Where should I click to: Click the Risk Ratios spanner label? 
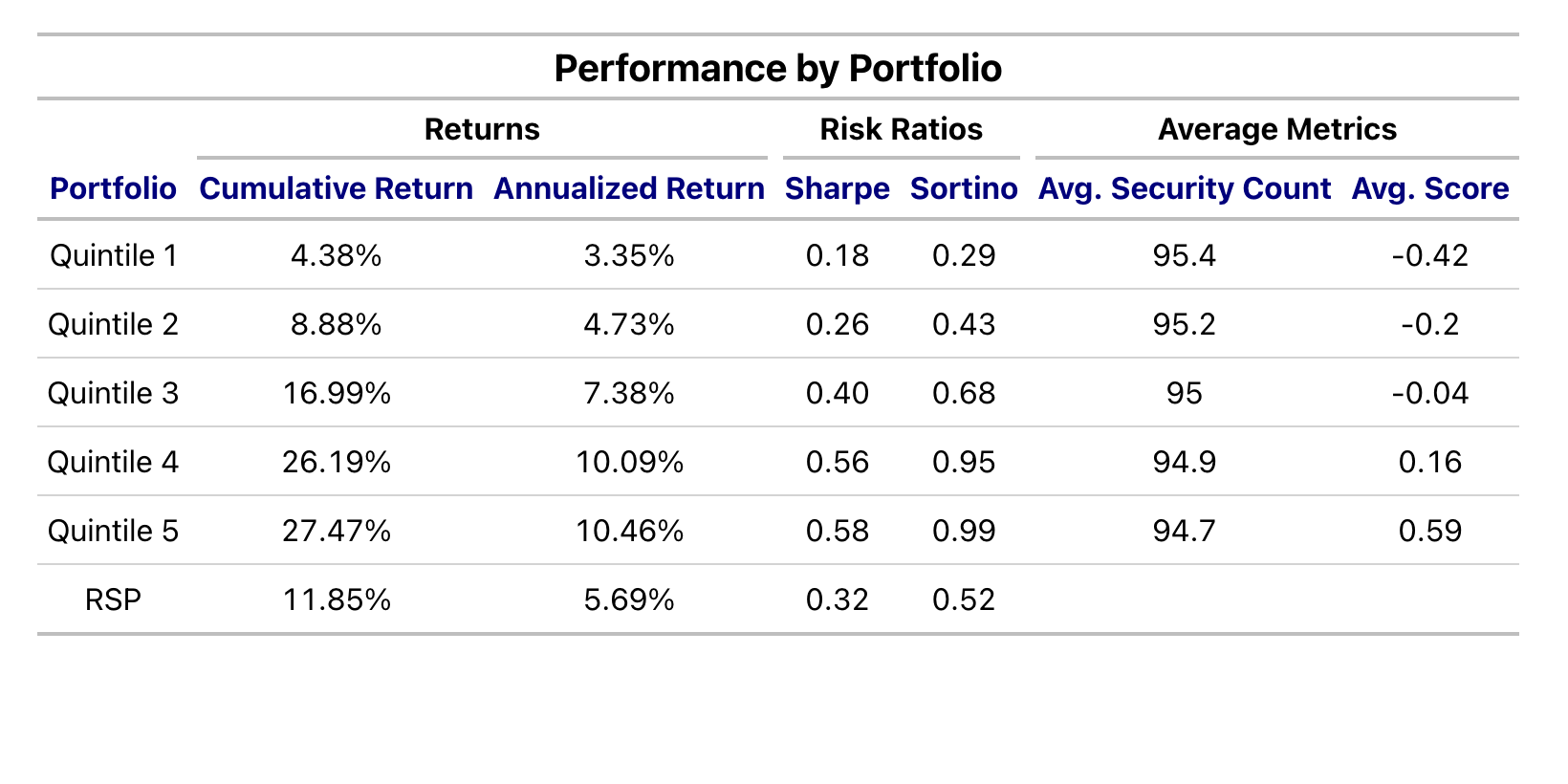901,129
